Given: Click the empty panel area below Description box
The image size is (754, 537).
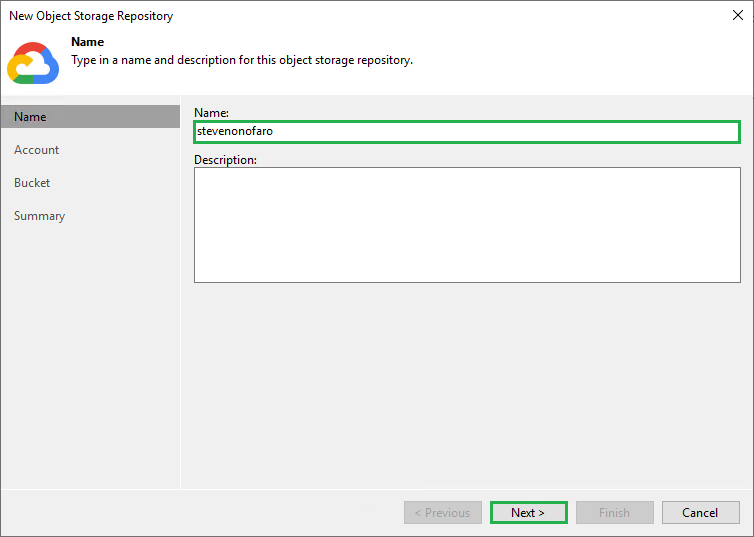Looking at the screenshot, I should click(x=466, y=380).
